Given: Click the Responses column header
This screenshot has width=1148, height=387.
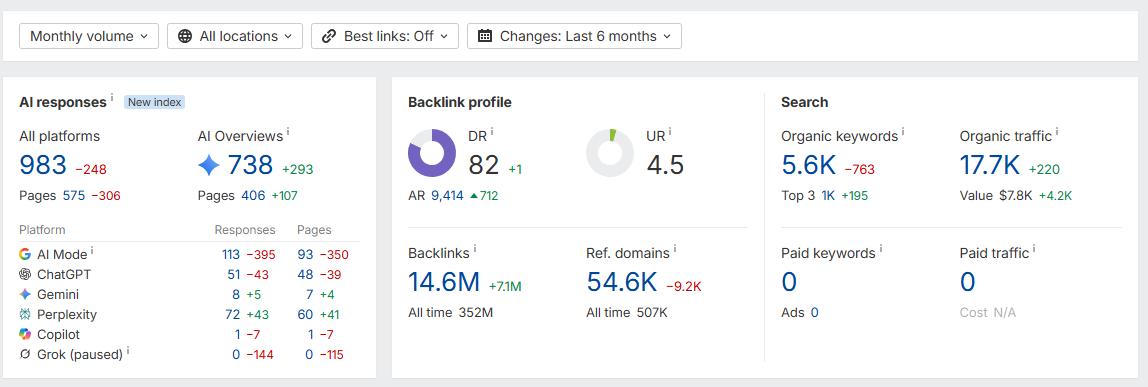Looking at the screenshot, I should pyautogui.click(x=245, y=230).
